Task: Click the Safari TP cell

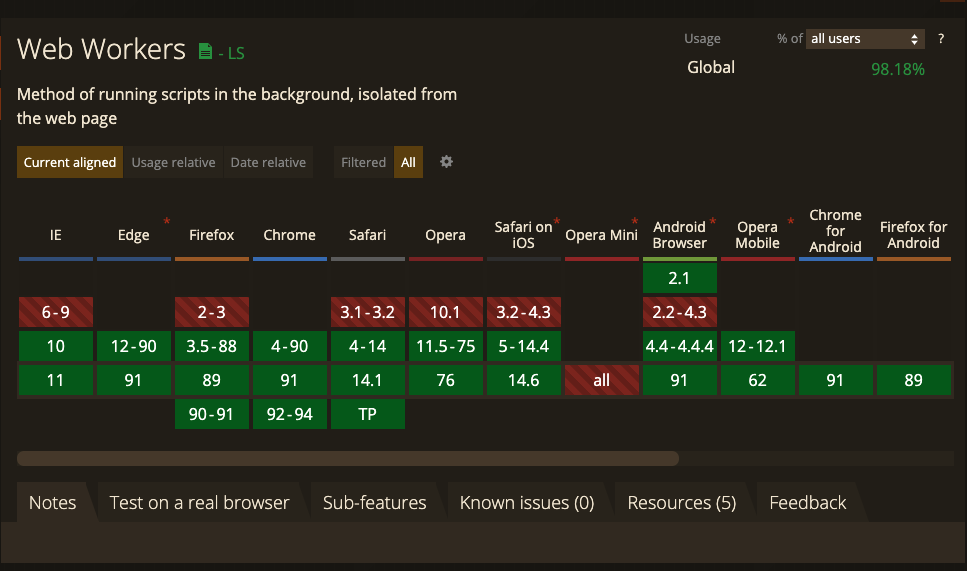Action: point(368,414)
